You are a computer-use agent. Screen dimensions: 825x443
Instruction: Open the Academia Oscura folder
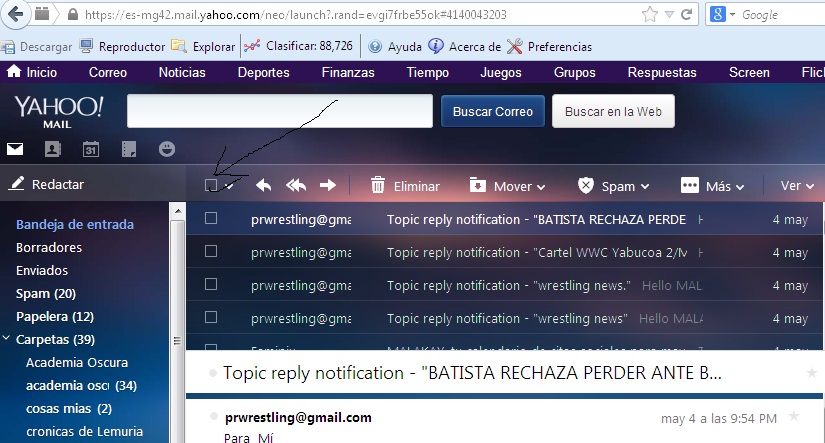77,363
